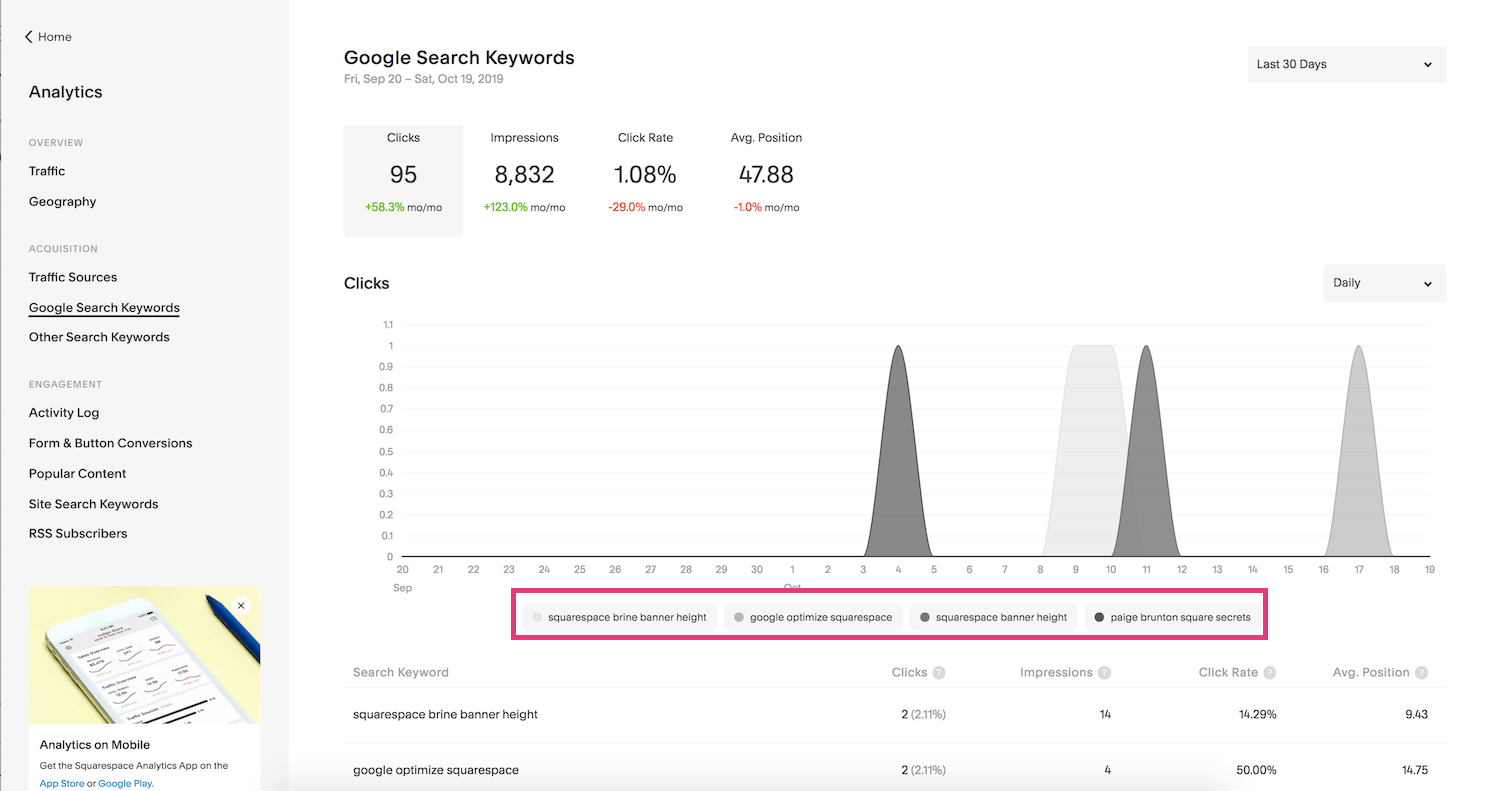The height and width of the screenshot is (791, 1500).
Task: Click the Analytics sidebar heading
Action: (x=66, y=92)
